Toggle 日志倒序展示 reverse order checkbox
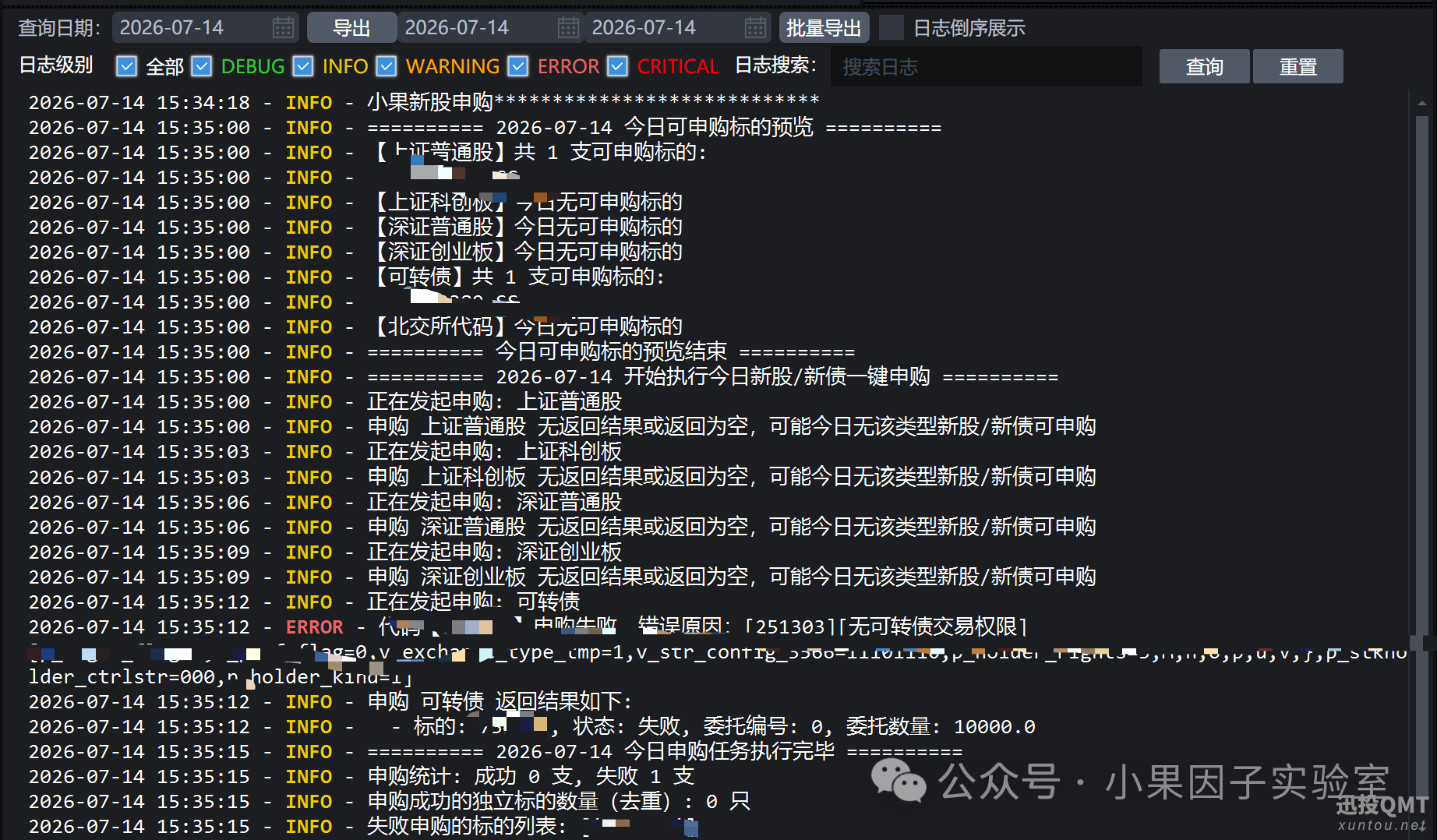The height and width of the screenshot is (840, 1437). click(891, 28)
